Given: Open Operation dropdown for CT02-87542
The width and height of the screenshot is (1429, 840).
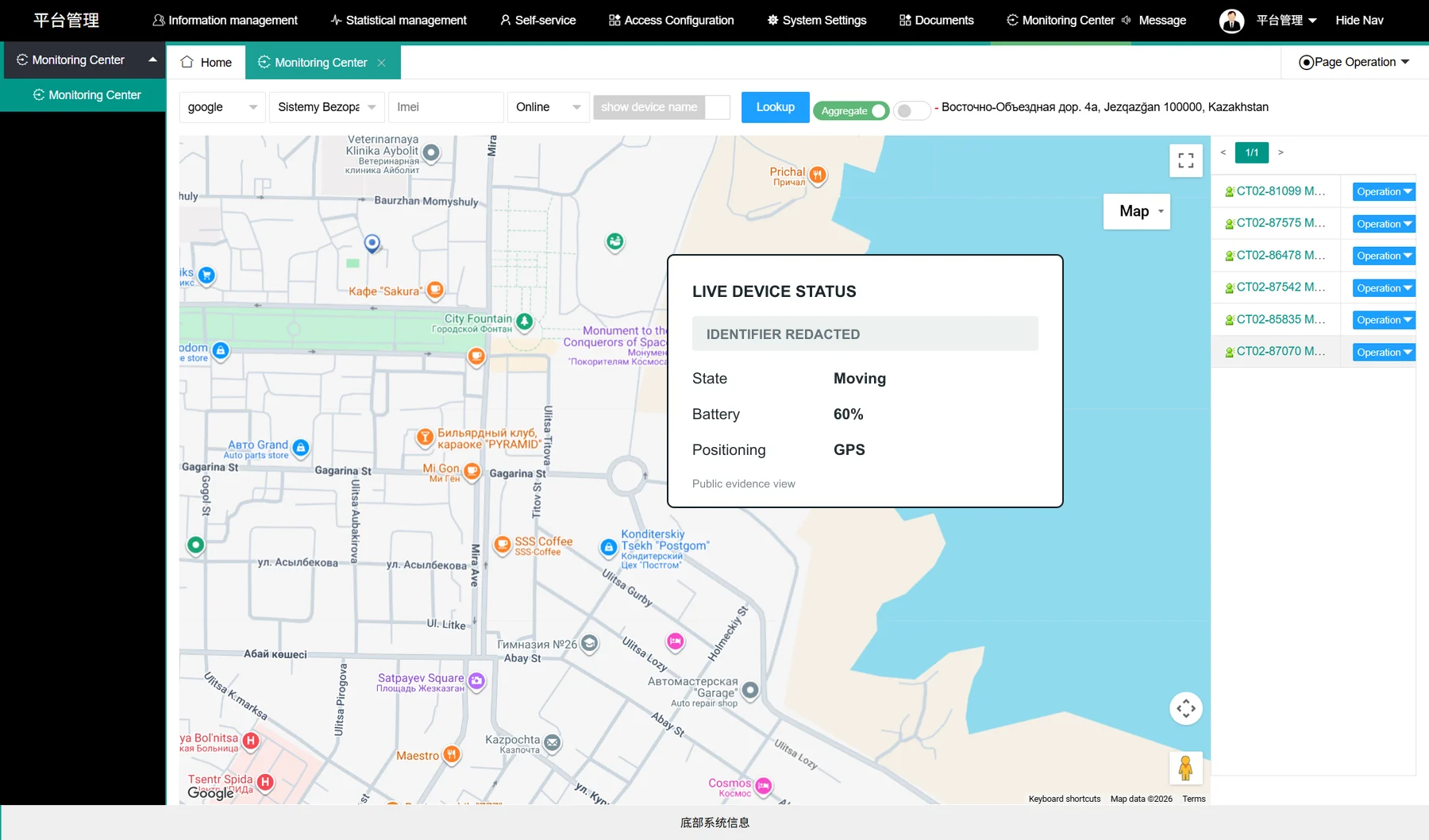Looking at the screenshot, I should pyautogui.click(x=1384, y=288).
